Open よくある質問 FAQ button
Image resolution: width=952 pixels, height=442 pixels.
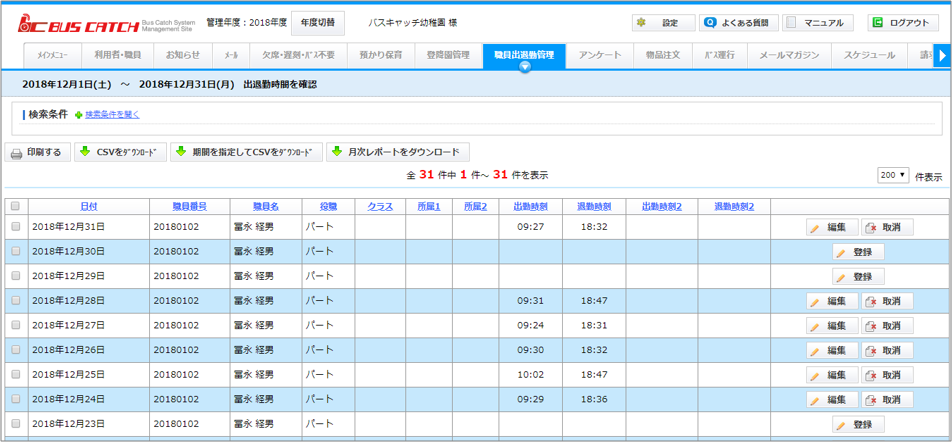pos(738,23)
